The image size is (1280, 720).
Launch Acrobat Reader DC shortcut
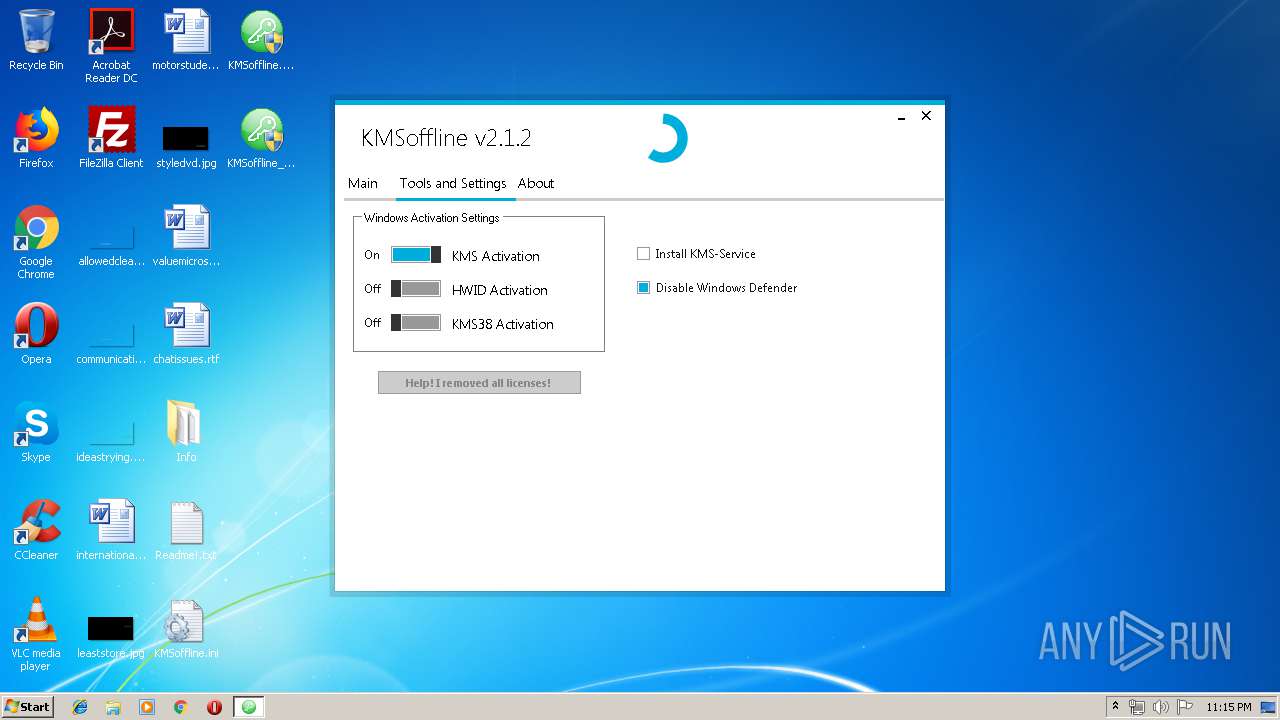(111, 45)
